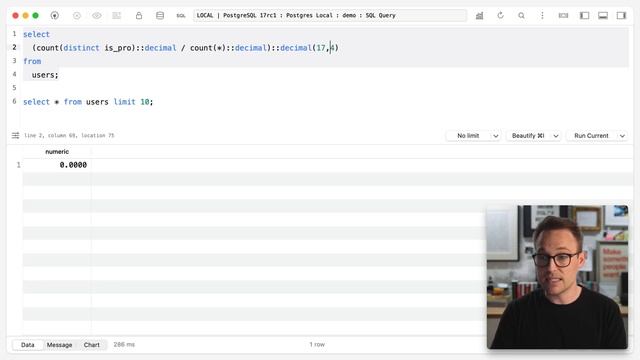Switch to the Message tab

pos(60,345)
